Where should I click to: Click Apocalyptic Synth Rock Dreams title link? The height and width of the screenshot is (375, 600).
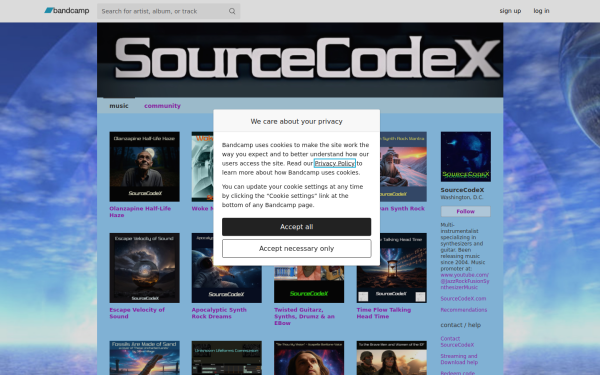[219, 313]
